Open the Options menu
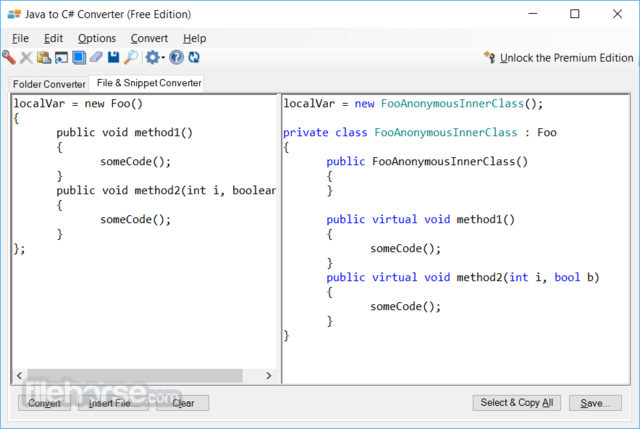The image size is (640, 429). pos(97,38)
